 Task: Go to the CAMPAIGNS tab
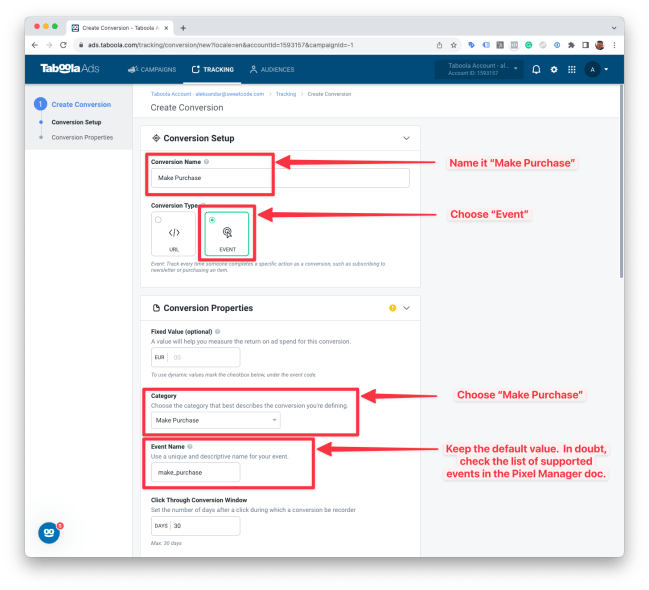tap(152, 70)
